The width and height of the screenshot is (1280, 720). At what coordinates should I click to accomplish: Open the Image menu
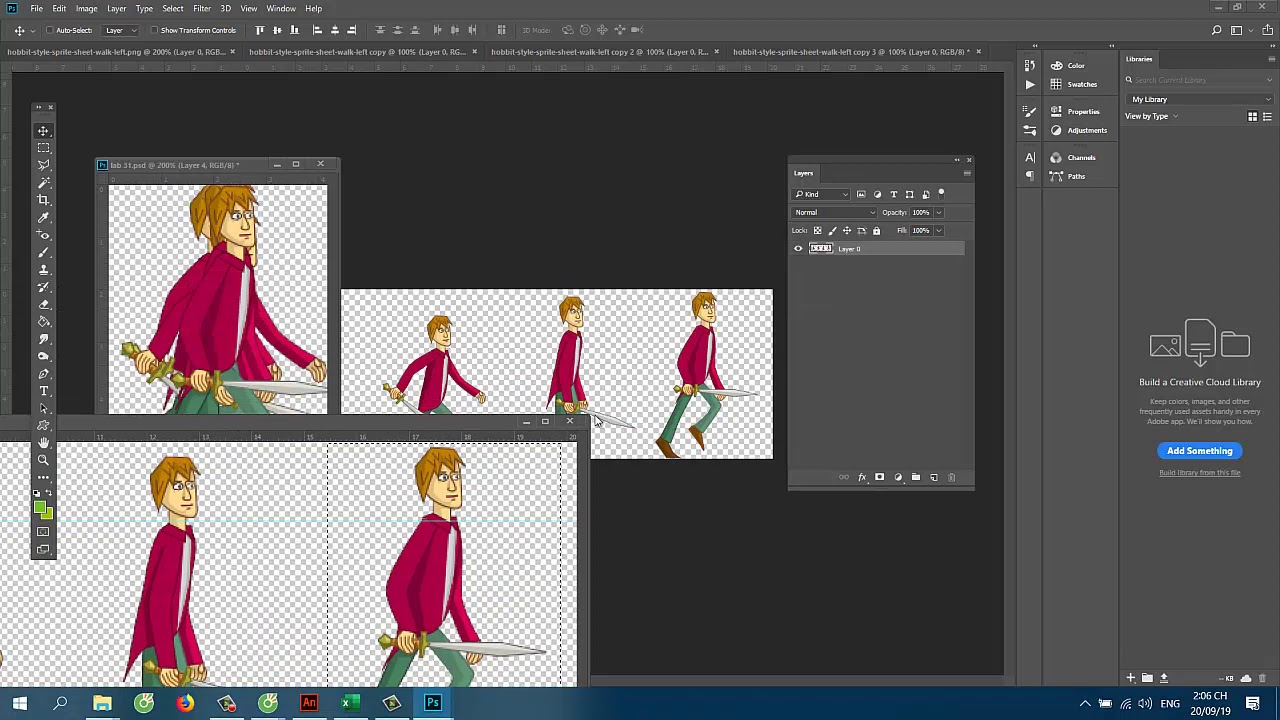pyautogui.click(x=86, y=8)
